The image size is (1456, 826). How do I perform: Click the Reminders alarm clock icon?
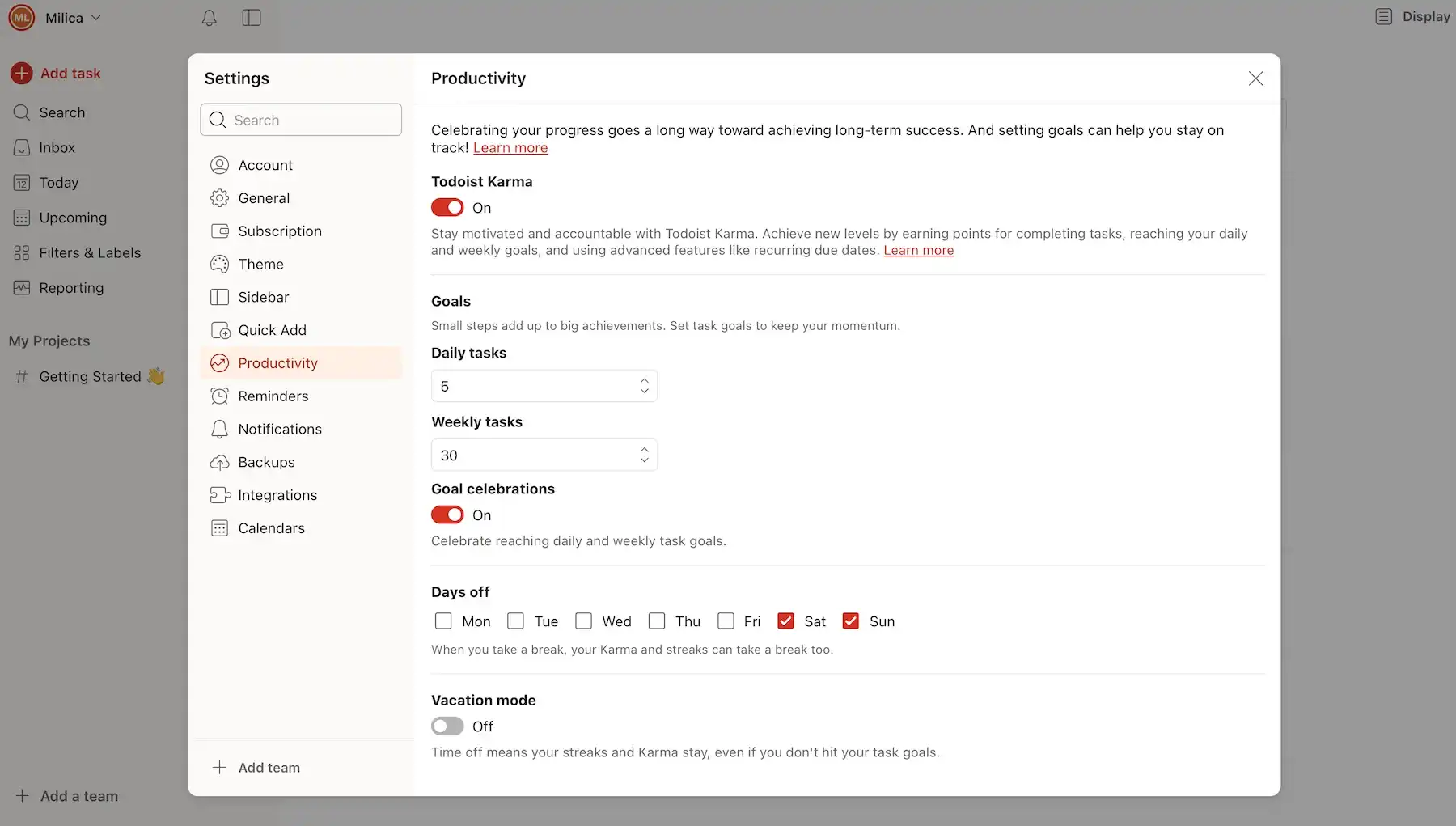[x=220, y=396]
